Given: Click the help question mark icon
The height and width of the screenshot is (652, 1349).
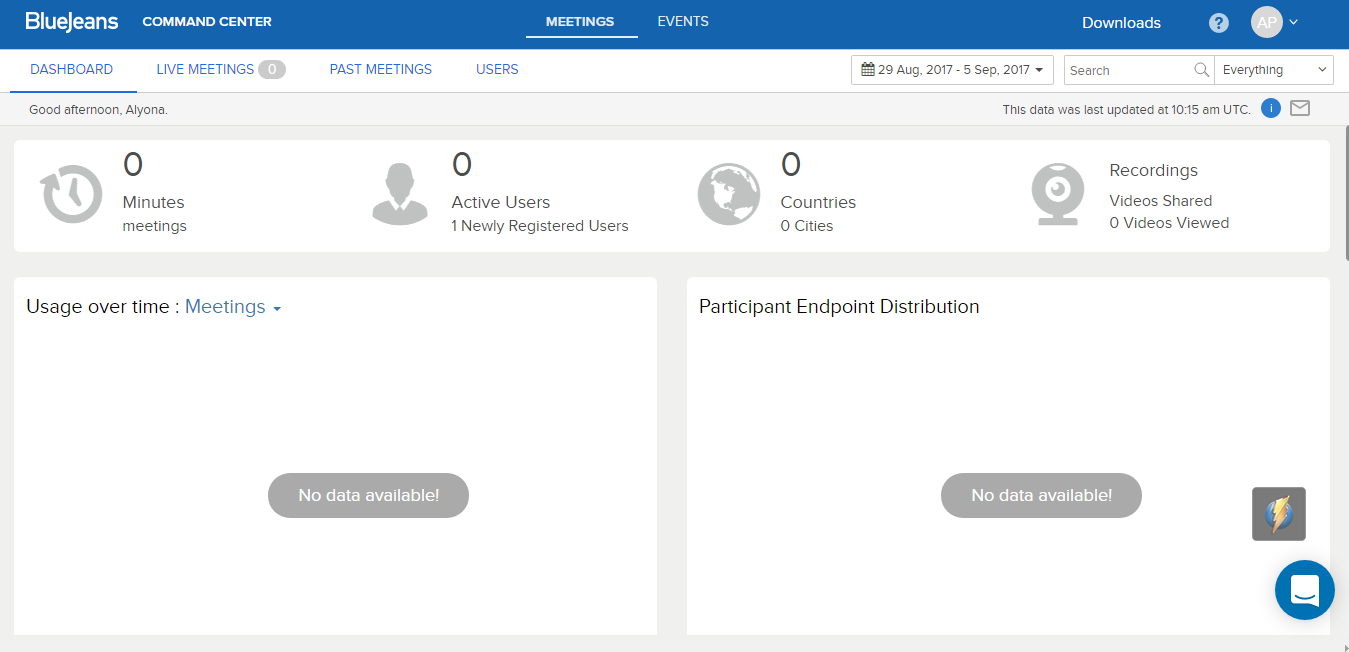Looking at the screenshot, I should click(x=1218, y=23).
